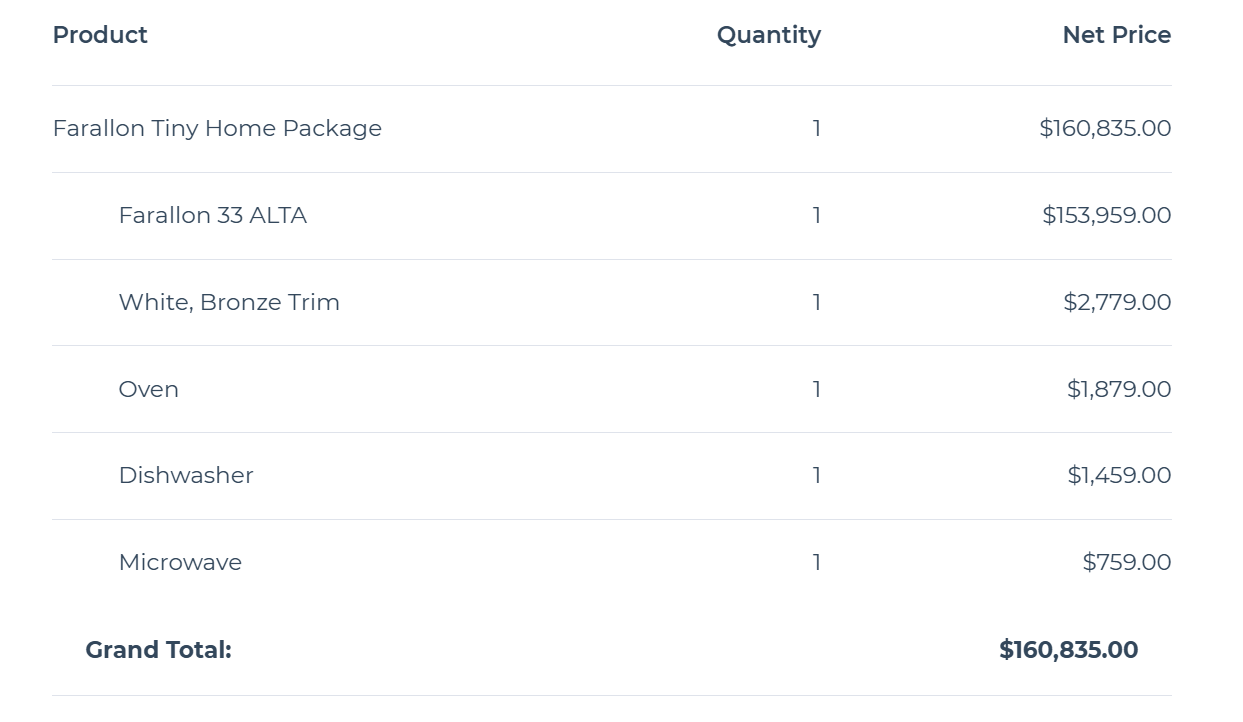Click the Dishwasher price $1,459.00

pyautogui.click(x=1119, y=475)
